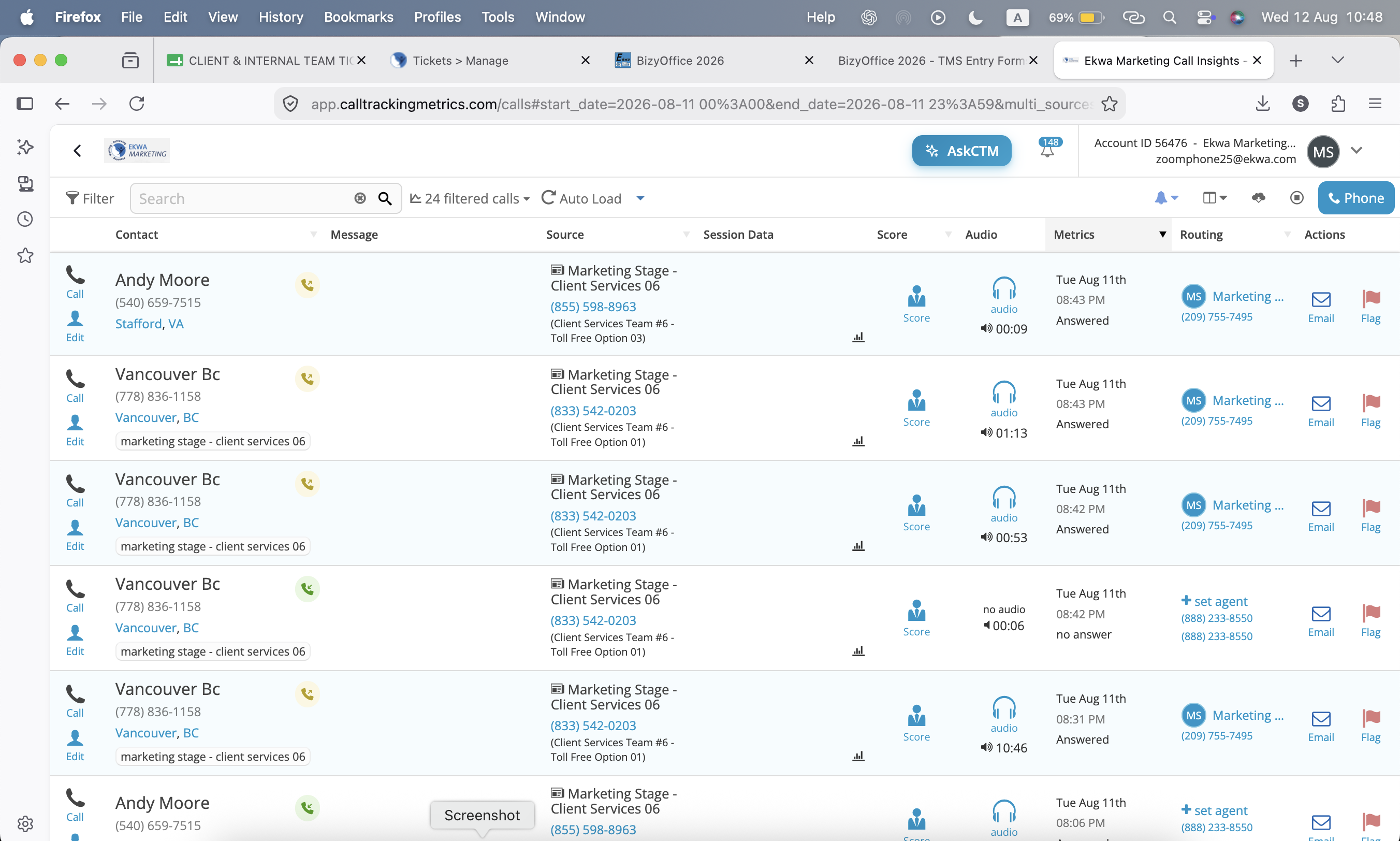Open the column layout chooser dropdown

point(1215,198)
